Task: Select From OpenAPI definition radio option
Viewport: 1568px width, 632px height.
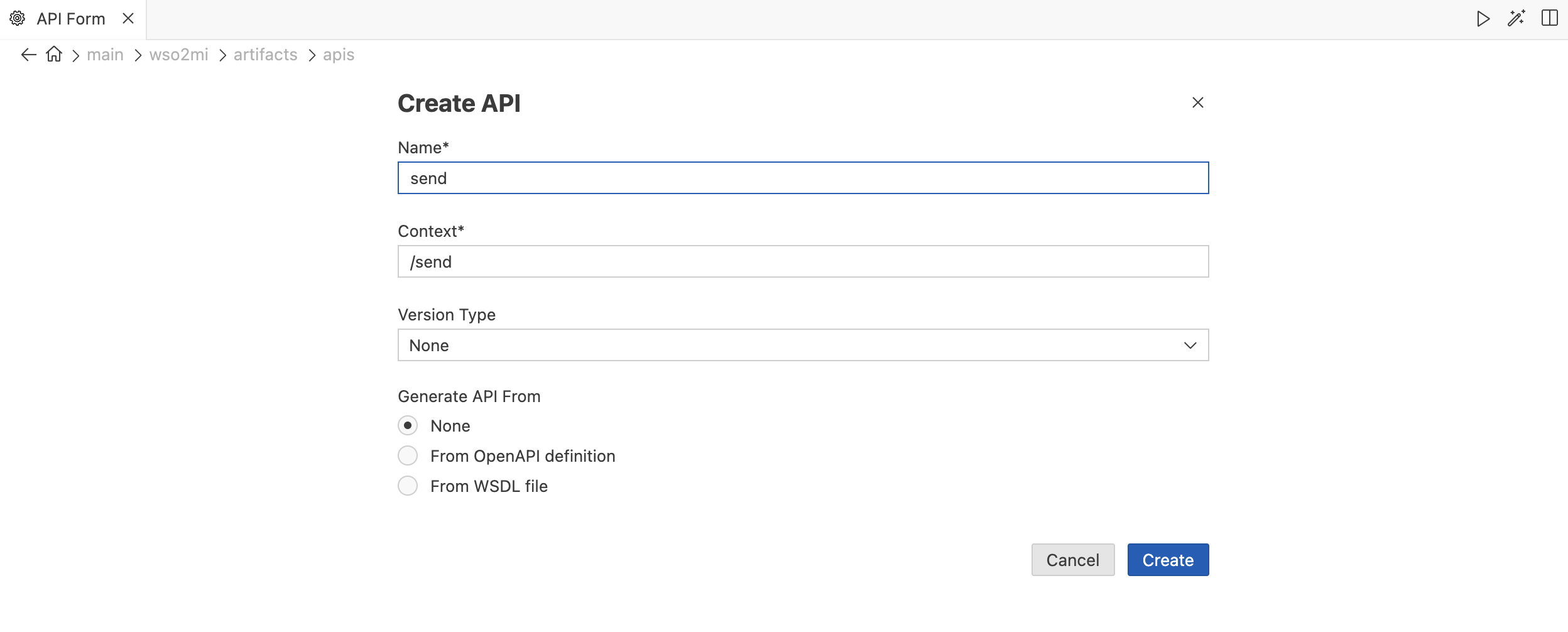Action: [x=408, y=456]
